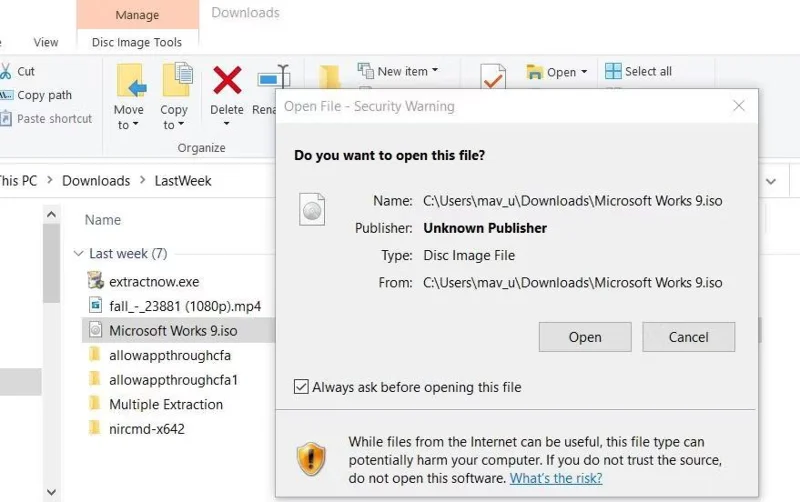The height and width of the screenshot is (502, 800).
Task: Click Downloads in the breadcrumb path
Action: pyautogui.click(x=96, y=181)
